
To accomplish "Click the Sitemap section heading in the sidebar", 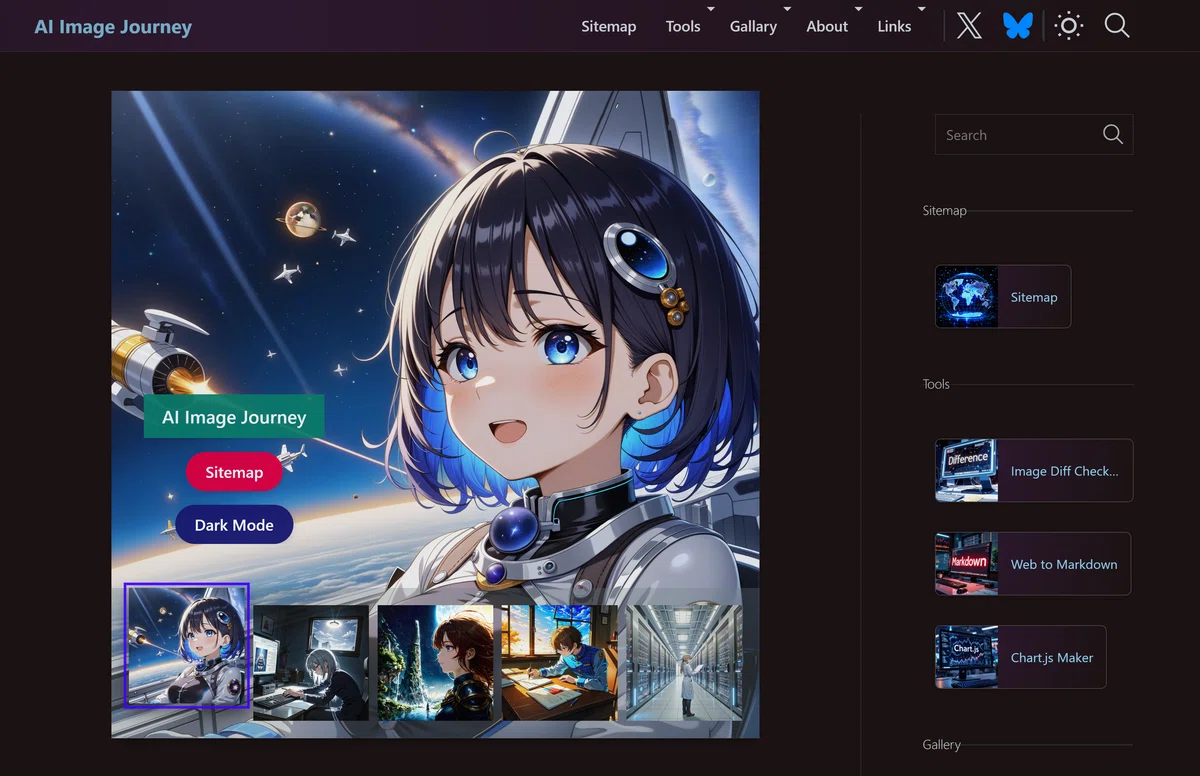I will [945, 210].
